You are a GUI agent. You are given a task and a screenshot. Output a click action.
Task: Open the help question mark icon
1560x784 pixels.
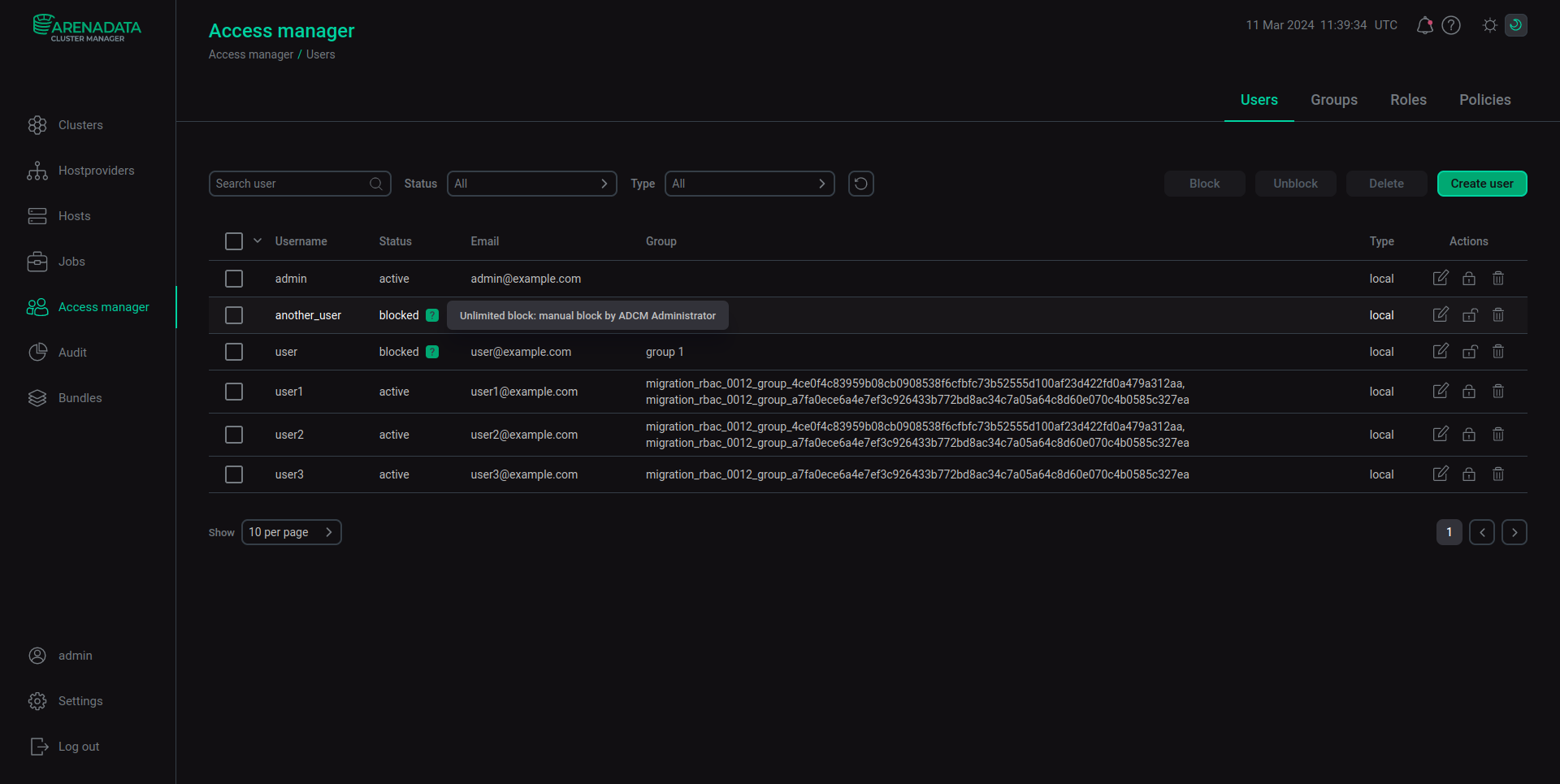click(x=1451, y=25)
